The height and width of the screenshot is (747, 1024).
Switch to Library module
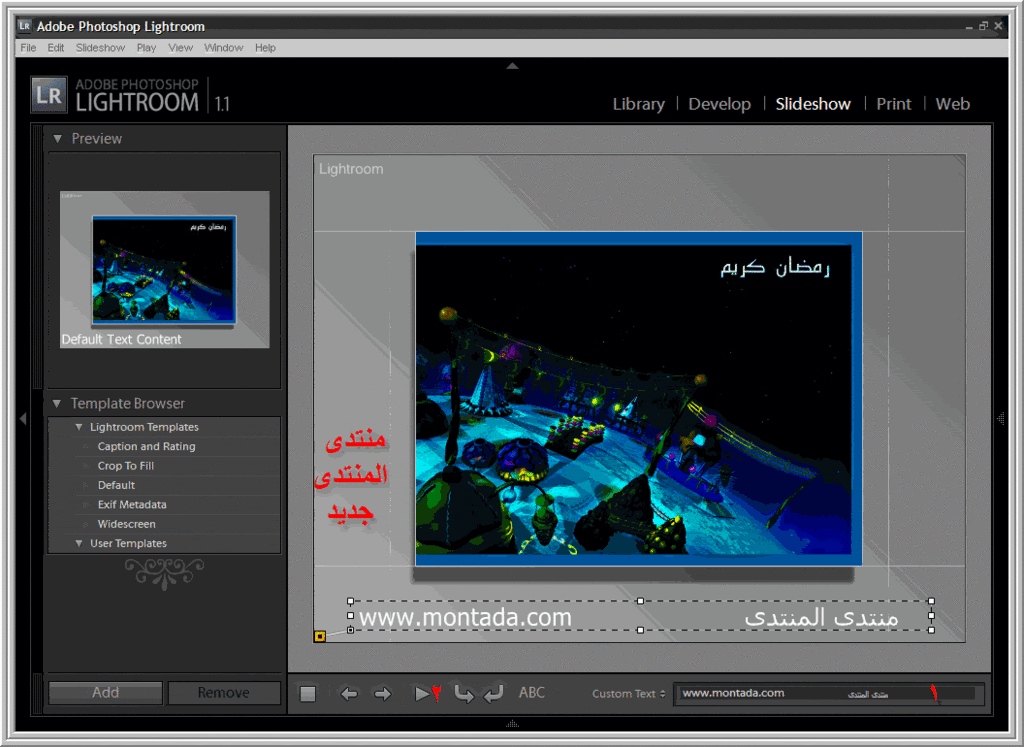coord(638,104)
